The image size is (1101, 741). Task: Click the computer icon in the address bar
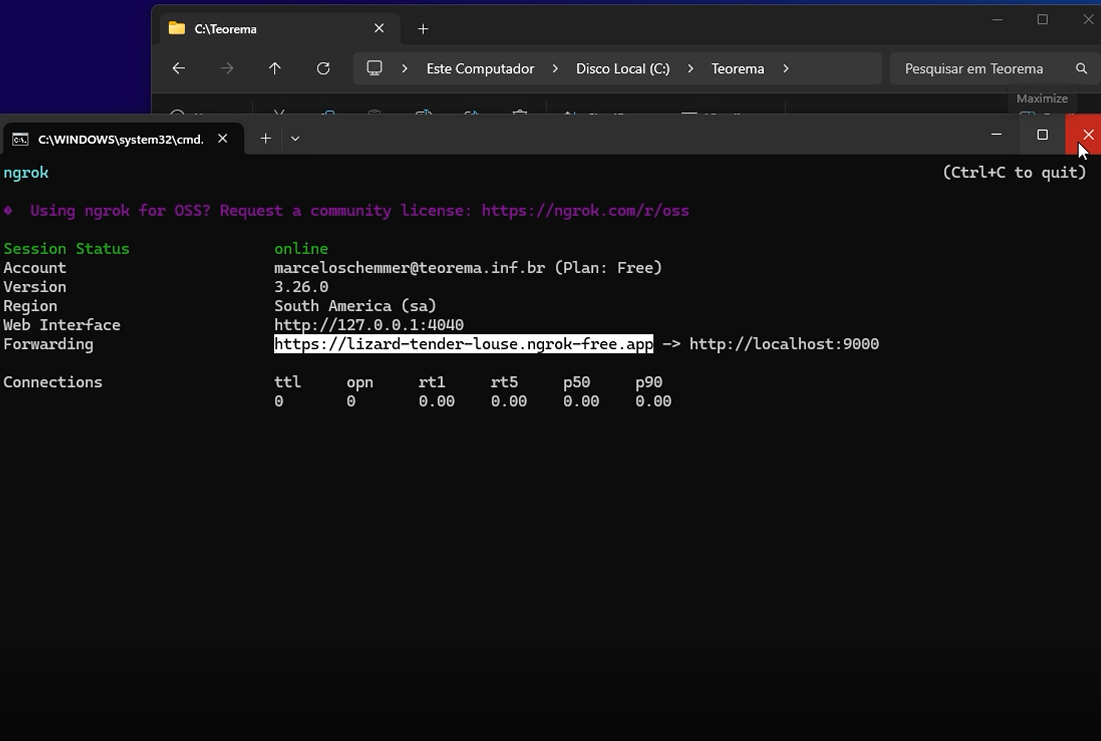click(374, 68)
